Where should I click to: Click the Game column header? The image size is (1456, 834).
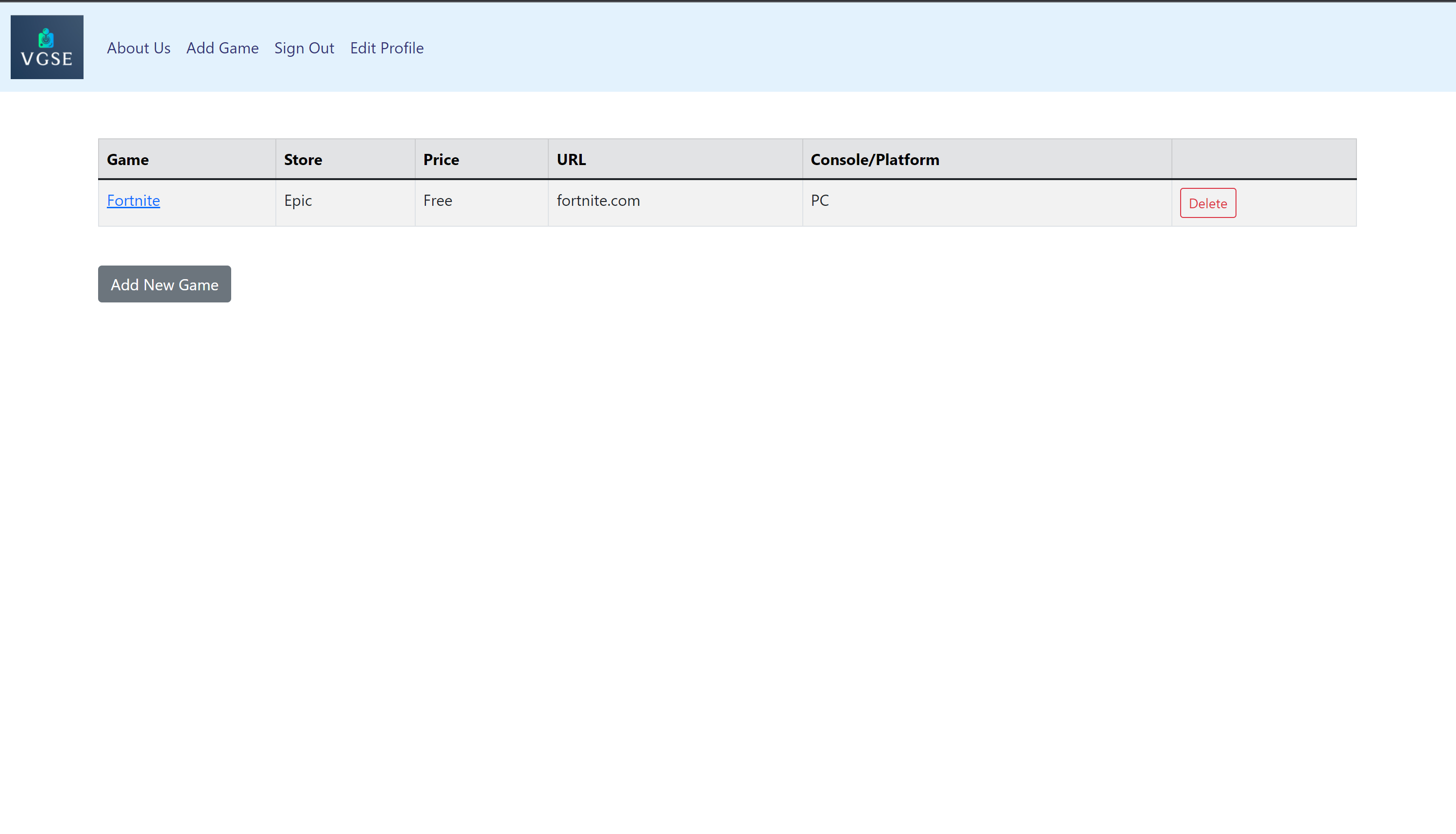click(187, 159)
